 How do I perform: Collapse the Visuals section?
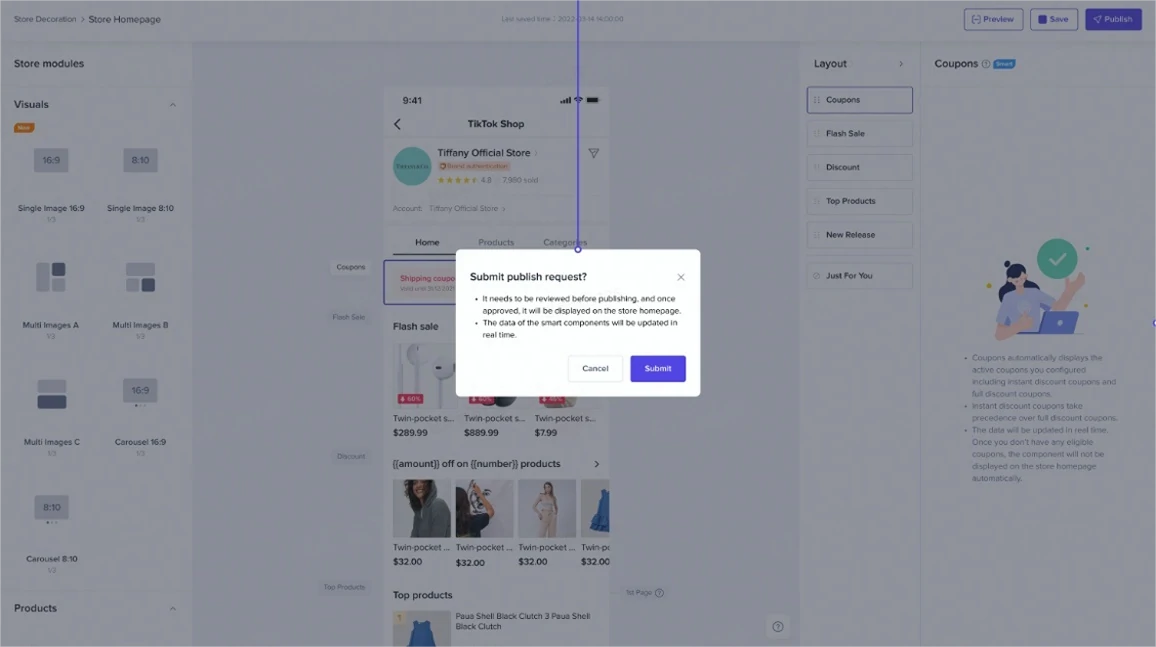point(172,105)
